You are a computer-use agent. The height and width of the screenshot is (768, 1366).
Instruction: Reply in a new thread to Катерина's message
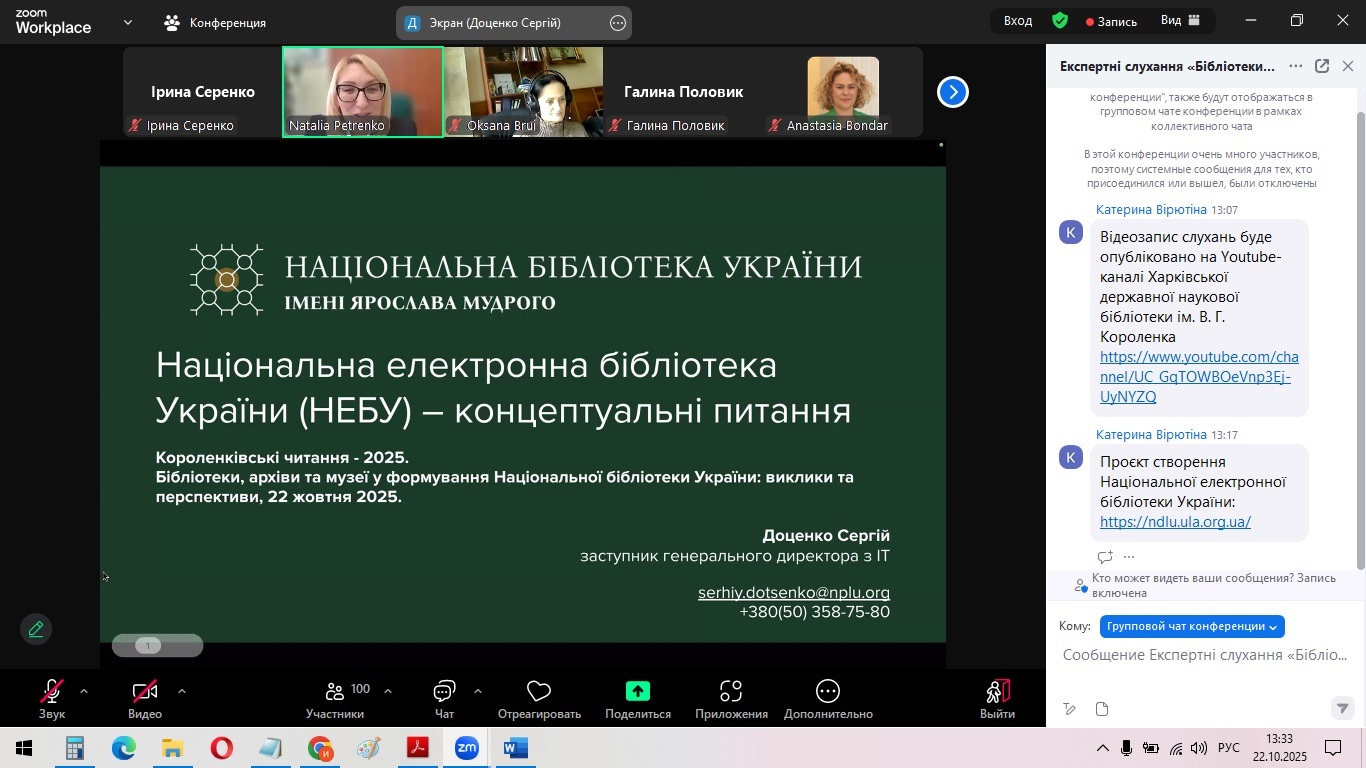click(x=1104, y=557)
